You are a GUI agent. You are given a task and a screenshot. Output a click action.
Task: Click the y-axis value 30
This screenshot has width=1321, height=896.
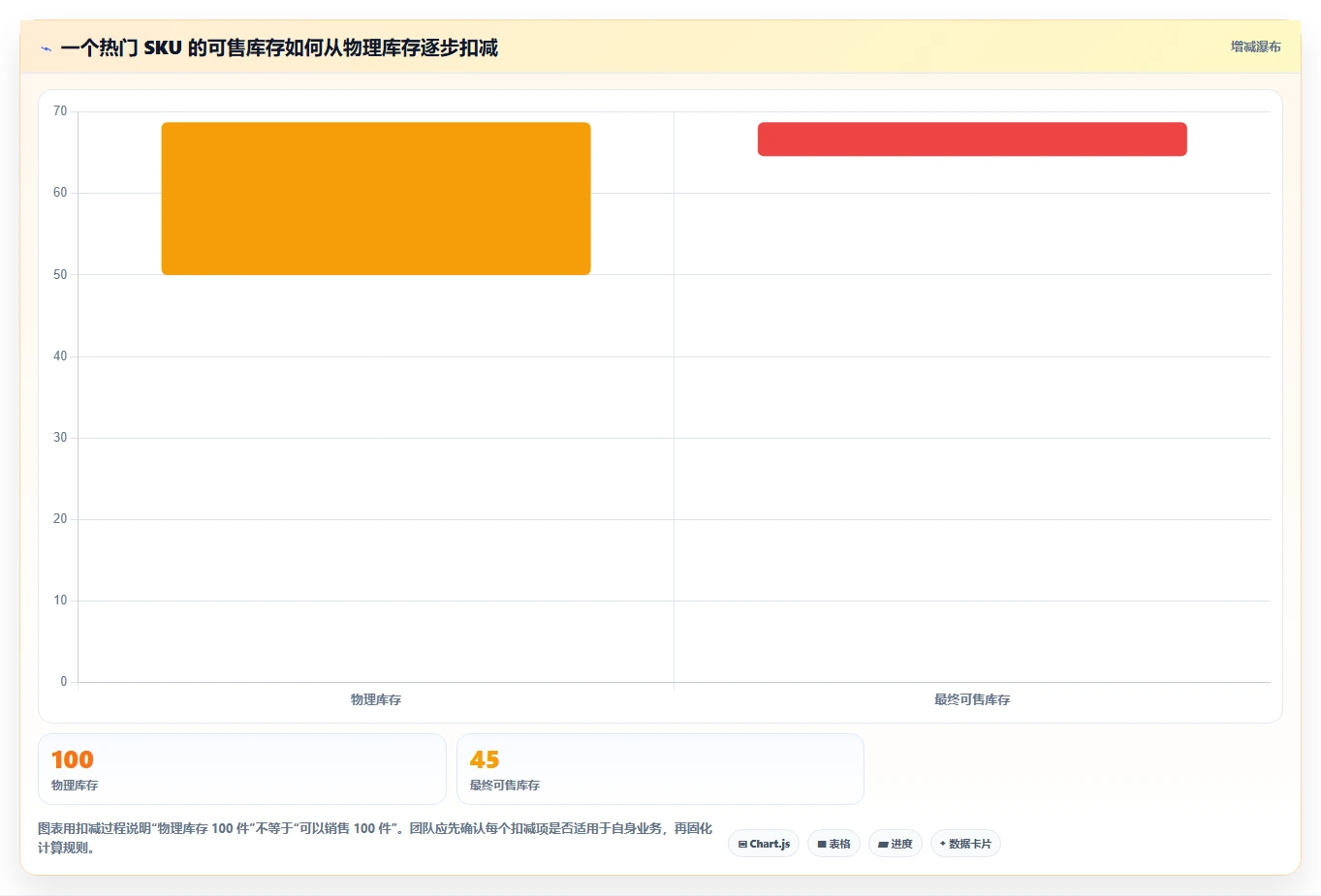point(60,438)
